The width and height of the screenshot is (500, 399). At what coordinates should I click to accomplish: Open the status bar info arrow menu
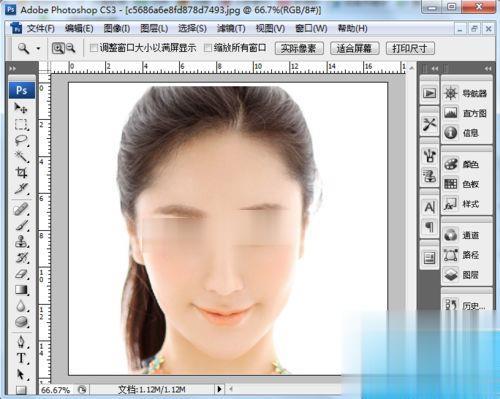(219, 389)
